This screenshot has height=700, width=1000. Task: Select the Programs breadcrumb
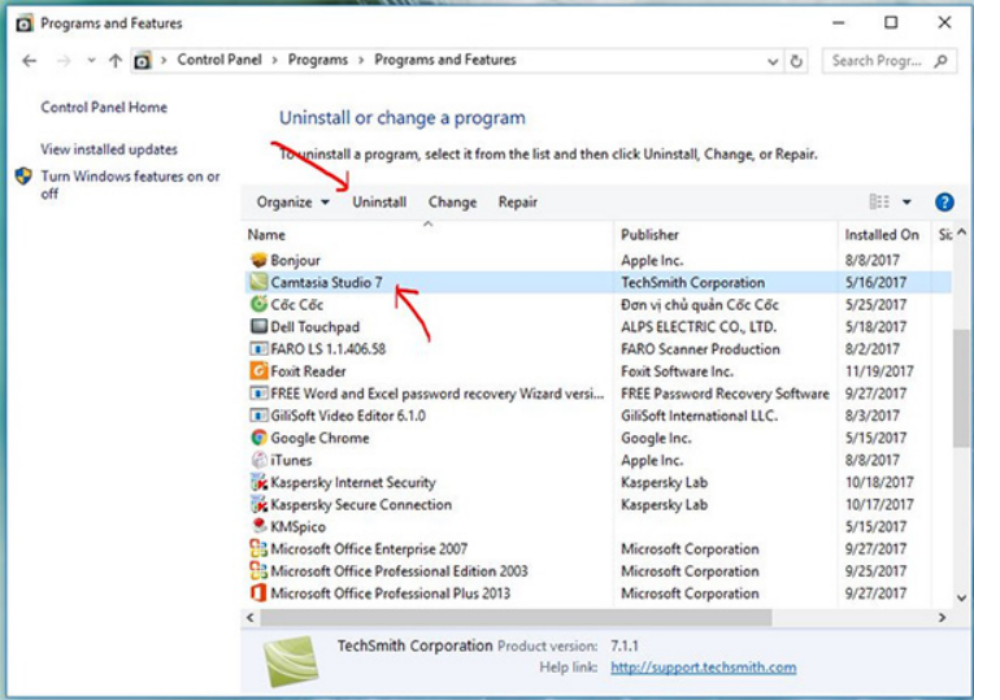pyautogui.click(x=318, y=60)
